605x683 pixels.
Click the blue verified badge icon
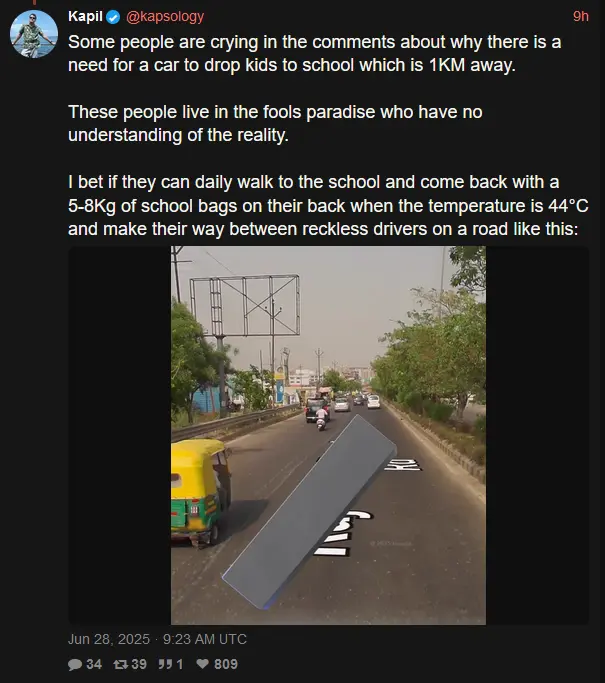coord(113,17)
